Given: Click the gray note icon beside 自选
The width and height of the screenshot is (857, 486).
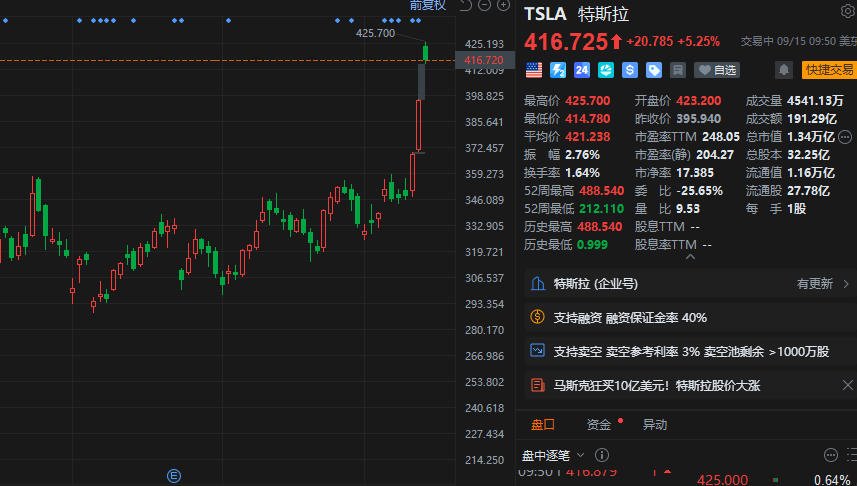Looking at the screenshot, I should point(678,70).
